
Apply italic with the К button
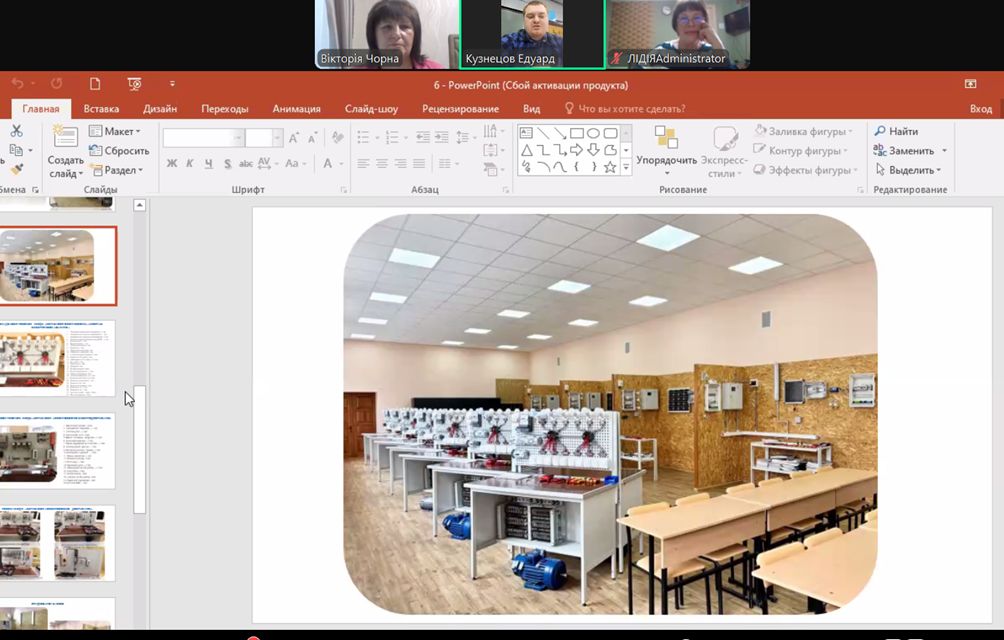(x=190, y=164)
